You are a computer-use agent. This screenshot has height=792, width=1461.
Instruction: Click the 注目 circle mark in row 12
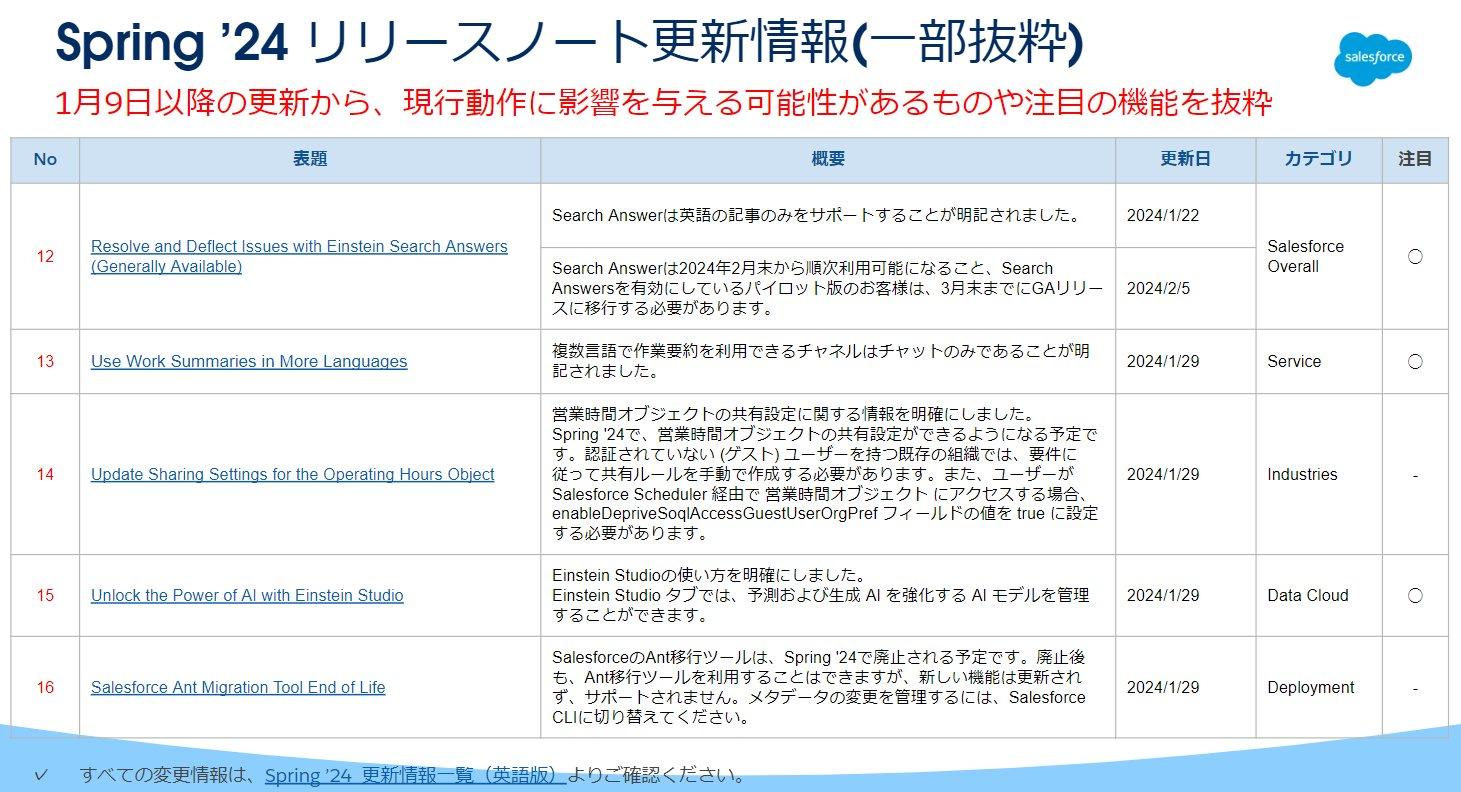tap(1415, 256)
